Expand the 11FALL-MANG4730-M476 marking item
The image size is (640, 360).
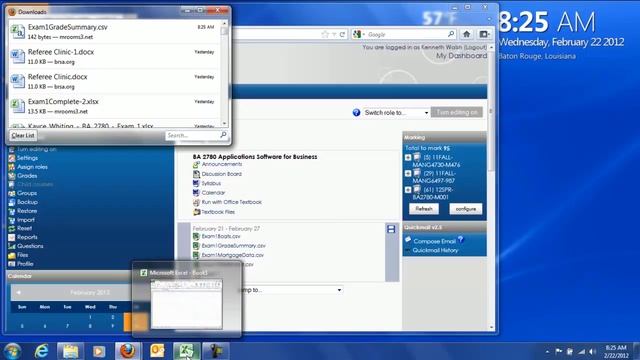408,157
